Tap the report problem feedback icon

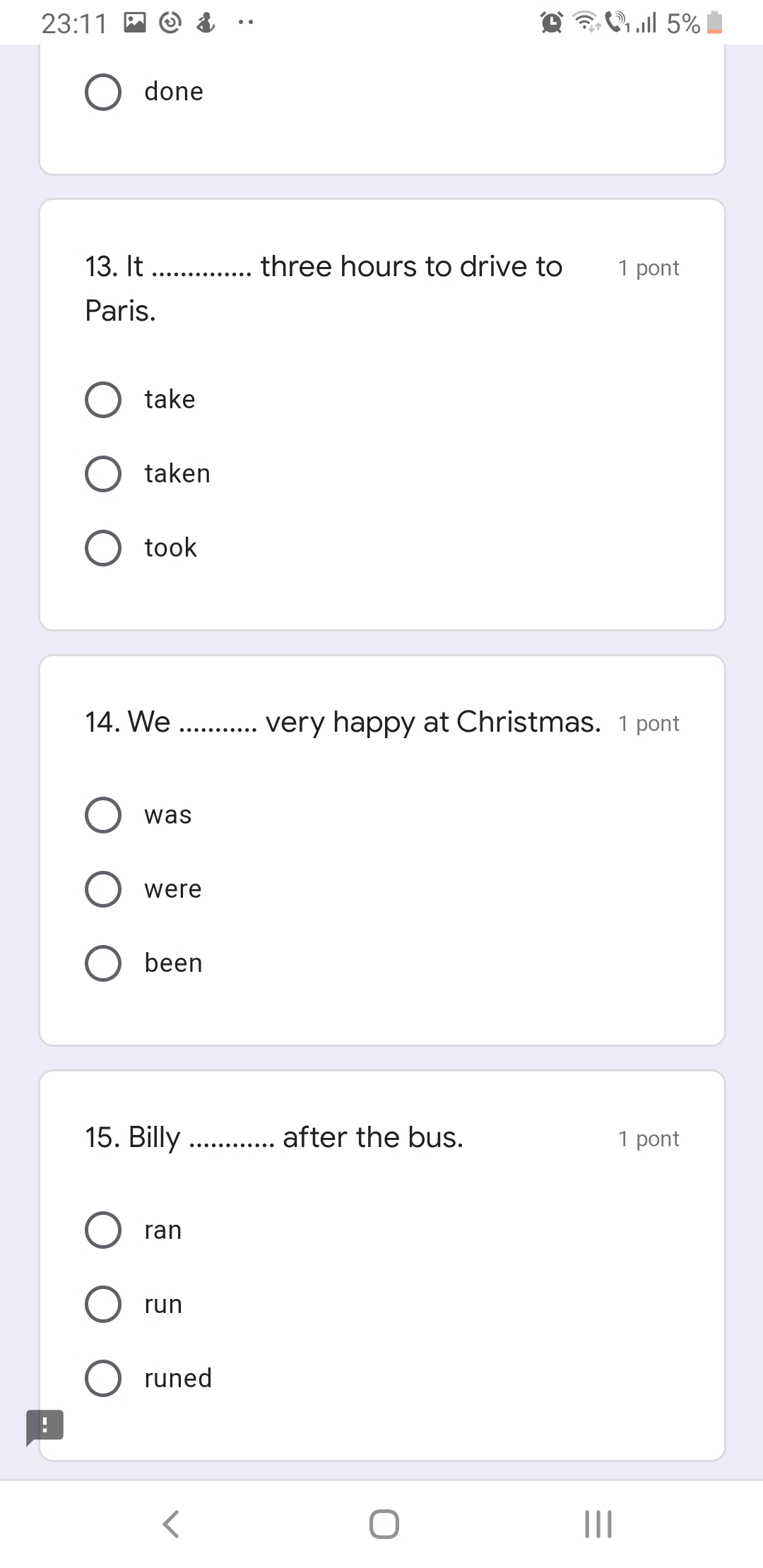45,1425
